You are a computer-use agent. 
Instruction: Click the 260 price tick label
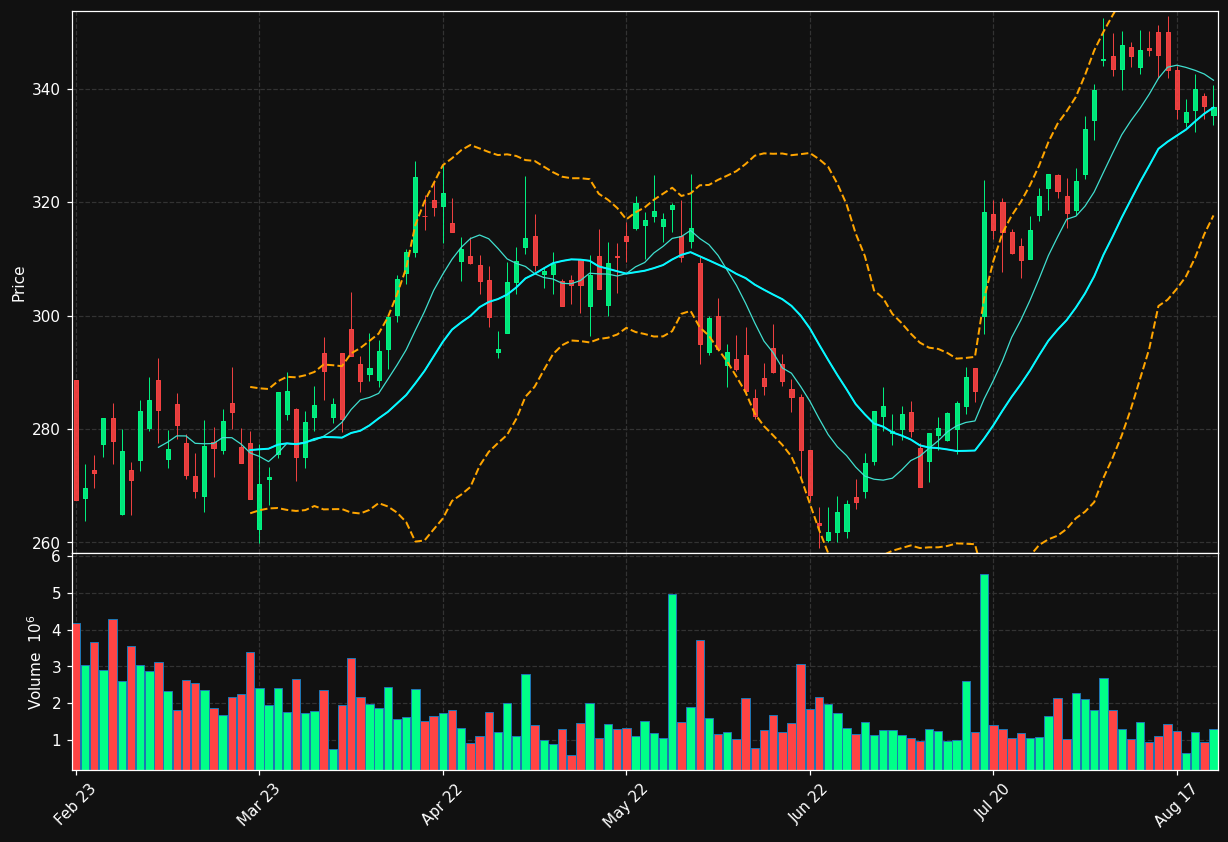pyautogui.click(x=45, y=544)
